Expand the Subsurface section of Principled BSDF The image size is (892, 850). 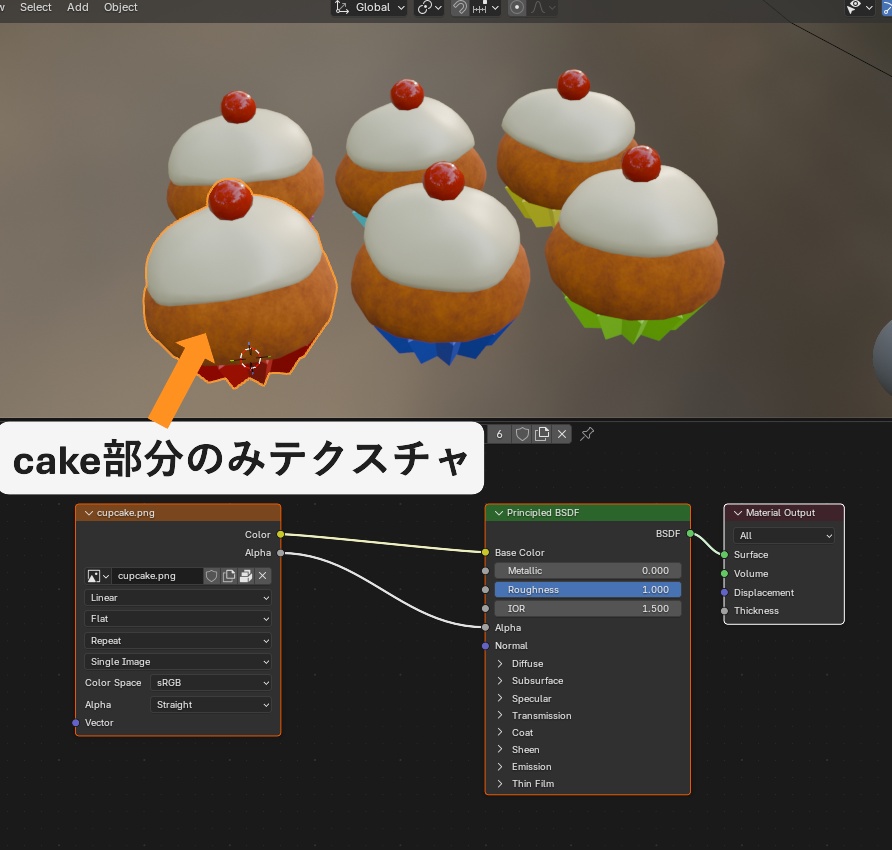click(x=531, y=680)
